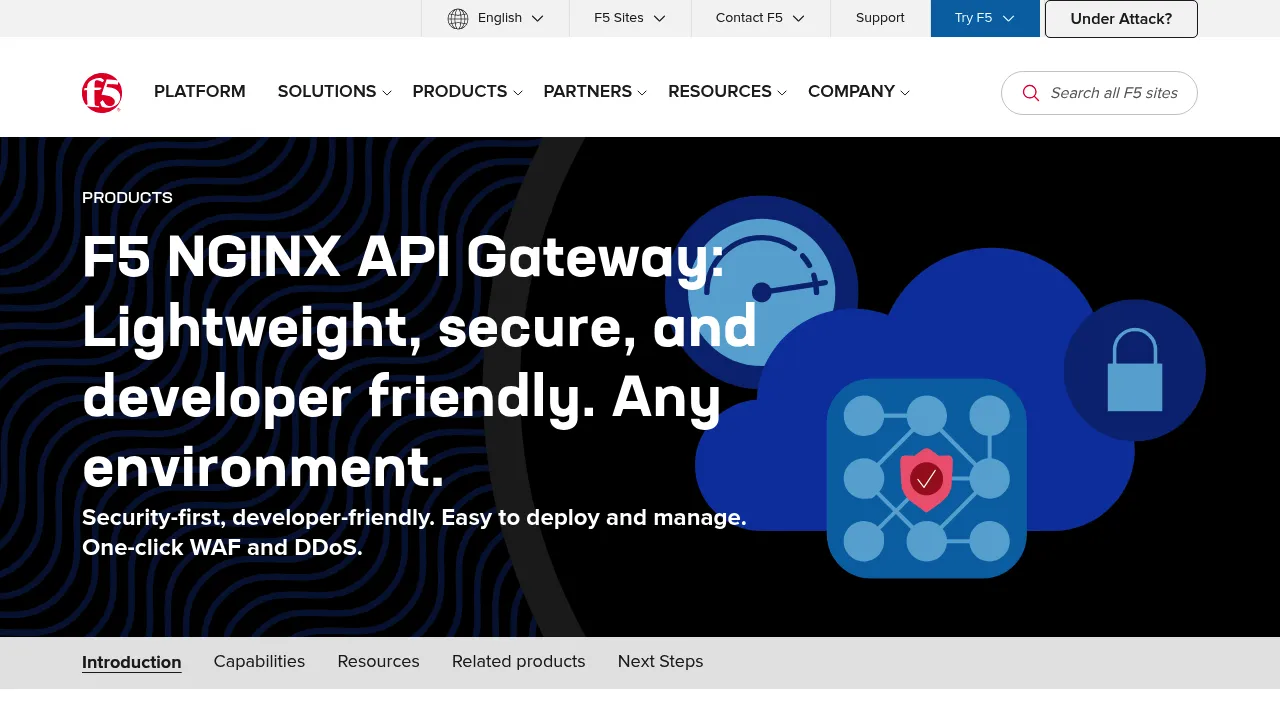Expand the PRODUCTS menu chevron
Screen dimensions: 1280x720
tap(518, 93)
